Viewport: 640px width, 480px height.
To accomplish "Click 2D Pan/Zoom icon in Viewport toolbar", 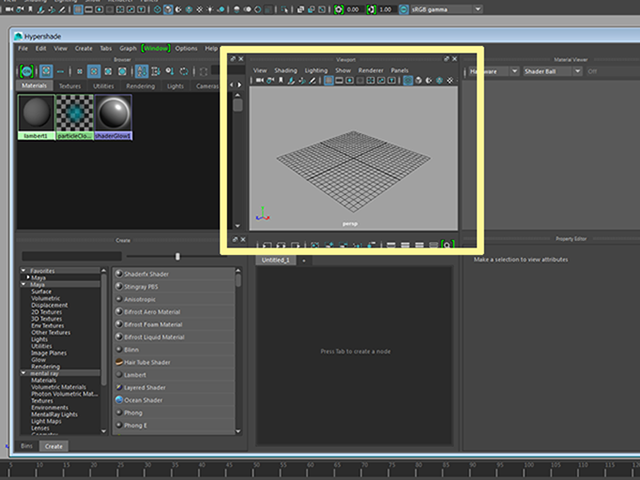I will [x=302, y=80].
